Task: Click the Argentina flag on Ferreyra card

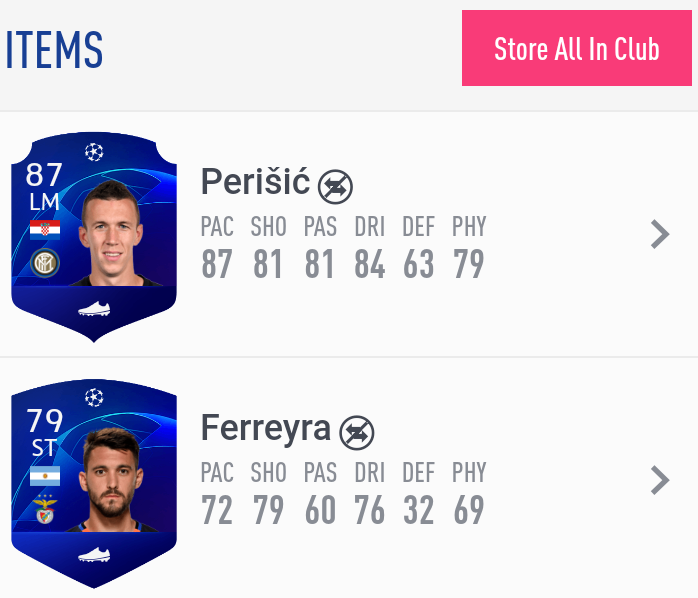Action: 45,476
